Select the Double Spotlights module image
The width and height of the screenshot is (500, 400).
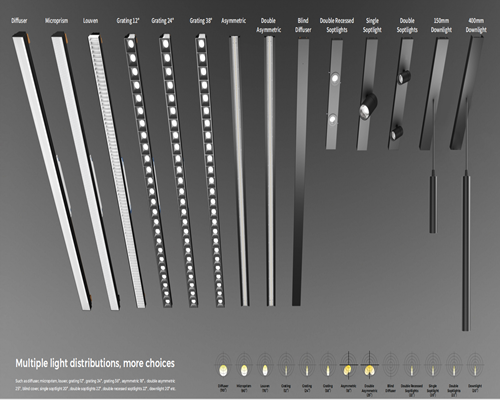(x=401, y=94)
